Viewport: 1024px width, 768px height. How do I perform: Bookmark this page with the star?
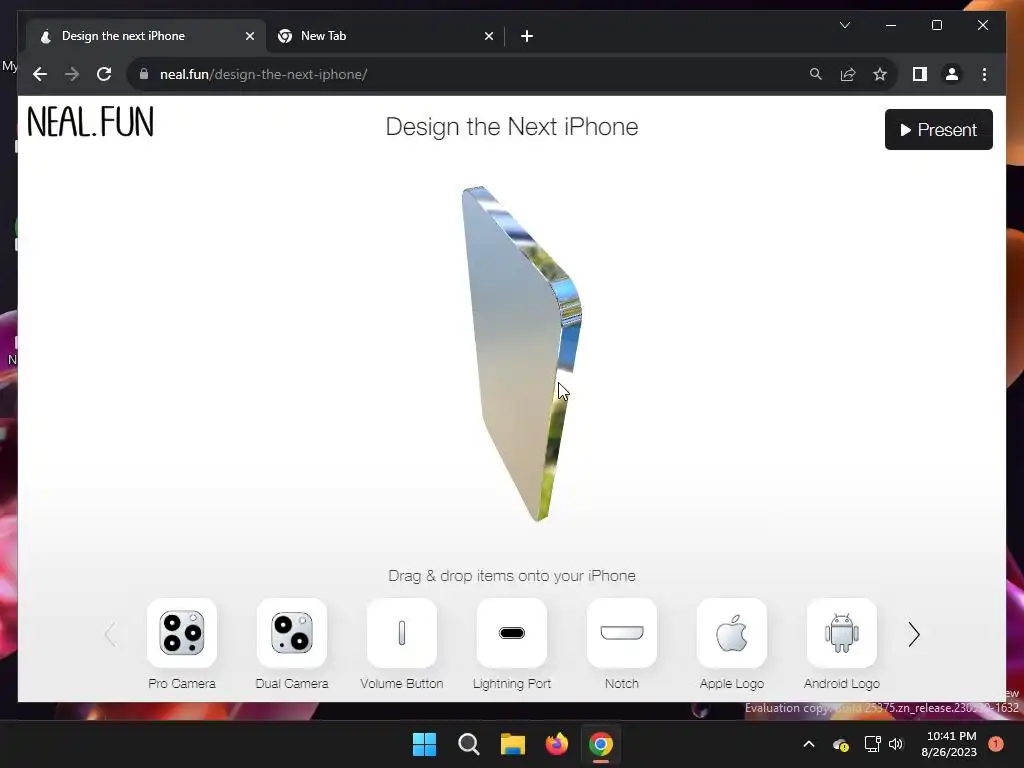pyautogui.click(x=880, y=74)
